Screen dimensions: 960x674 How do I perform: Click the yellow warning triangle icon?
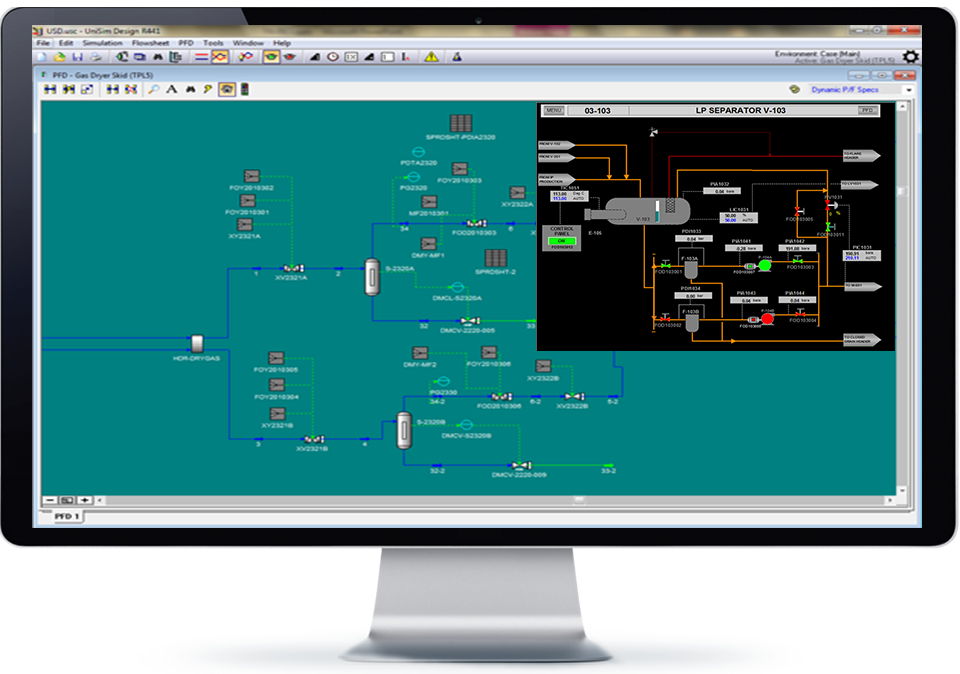[430, 57]
